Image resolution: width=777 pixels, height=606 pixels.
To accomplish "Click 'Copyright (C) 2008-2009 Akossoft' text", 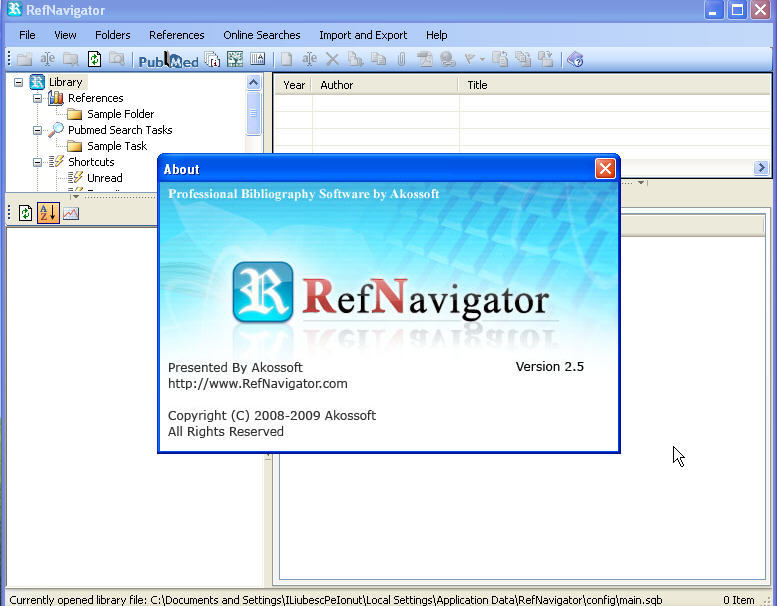I will click(x=272, y=415).
